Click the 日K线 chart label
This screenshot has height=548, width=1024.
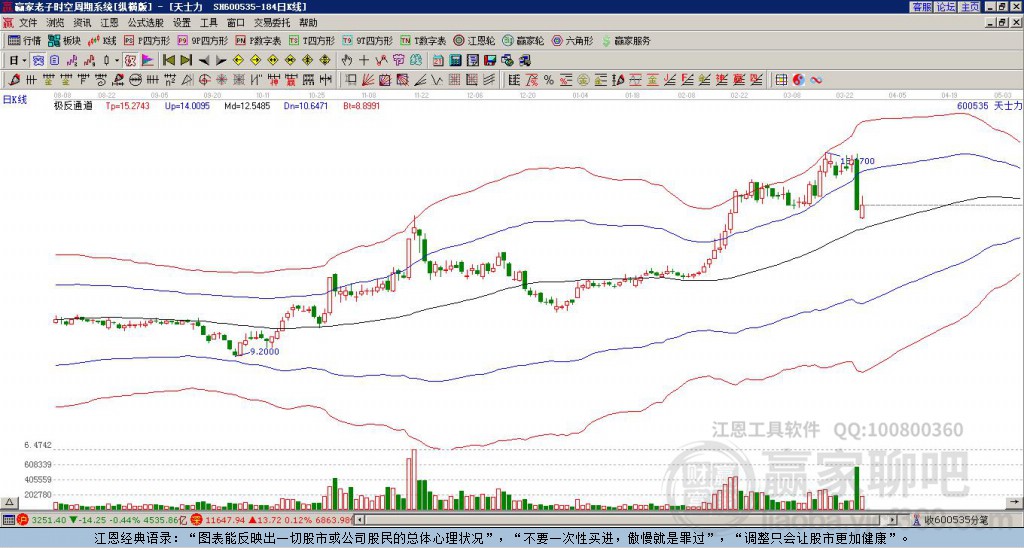14,99
